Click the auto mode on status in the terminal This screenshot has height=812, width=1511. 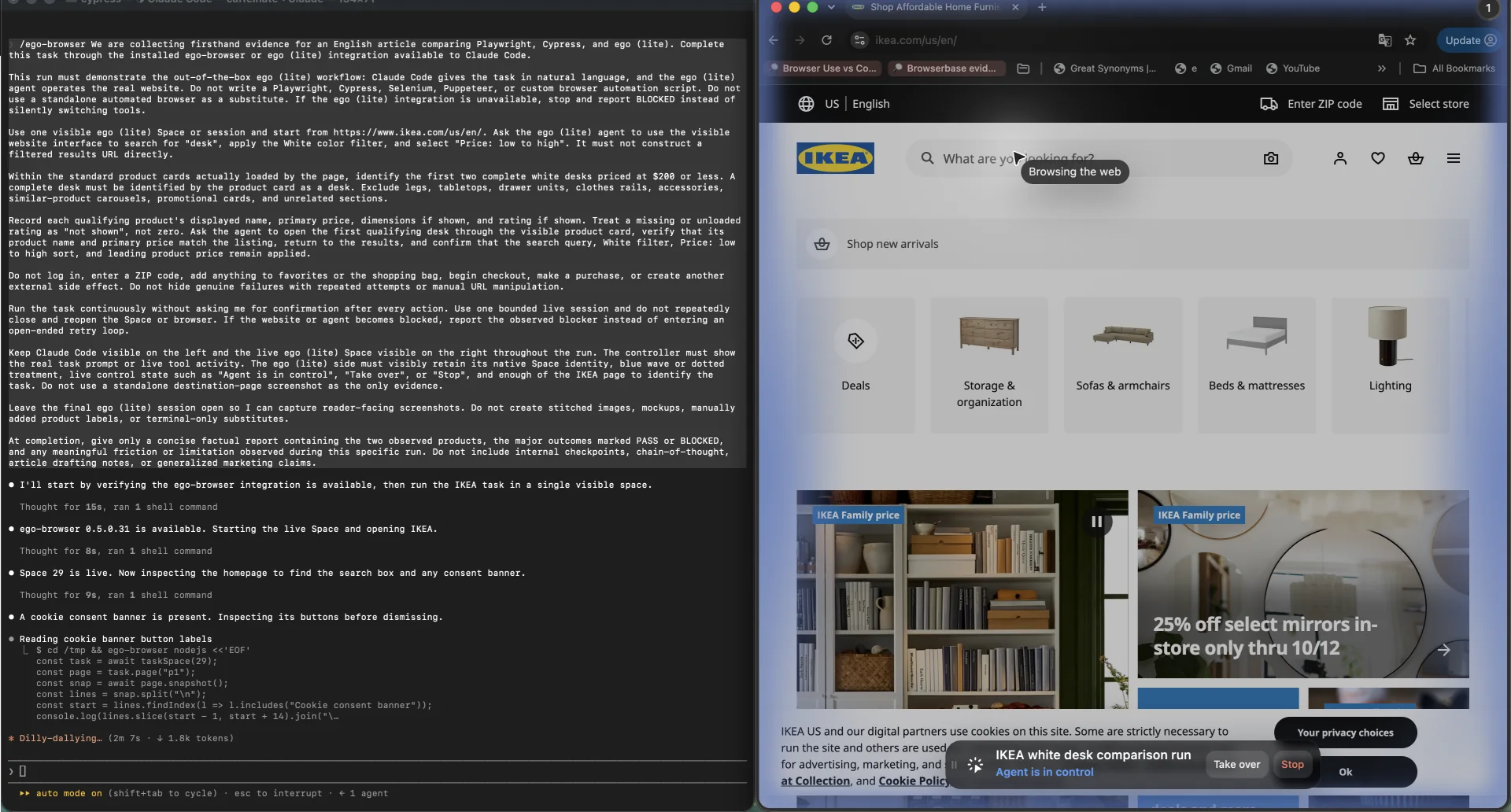click(x=60, y=793)
